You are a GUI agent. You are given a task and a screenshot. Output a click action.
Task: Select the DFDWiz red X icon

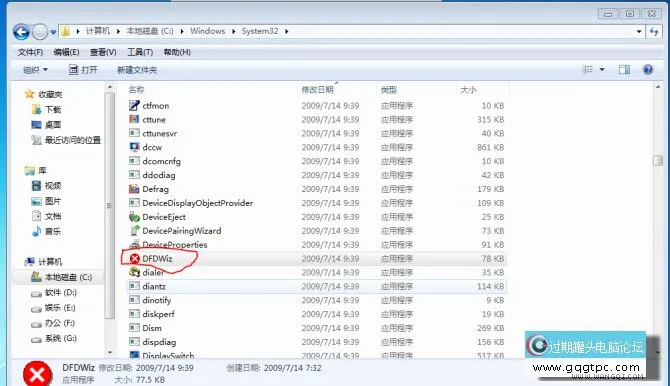click(135, 258)
